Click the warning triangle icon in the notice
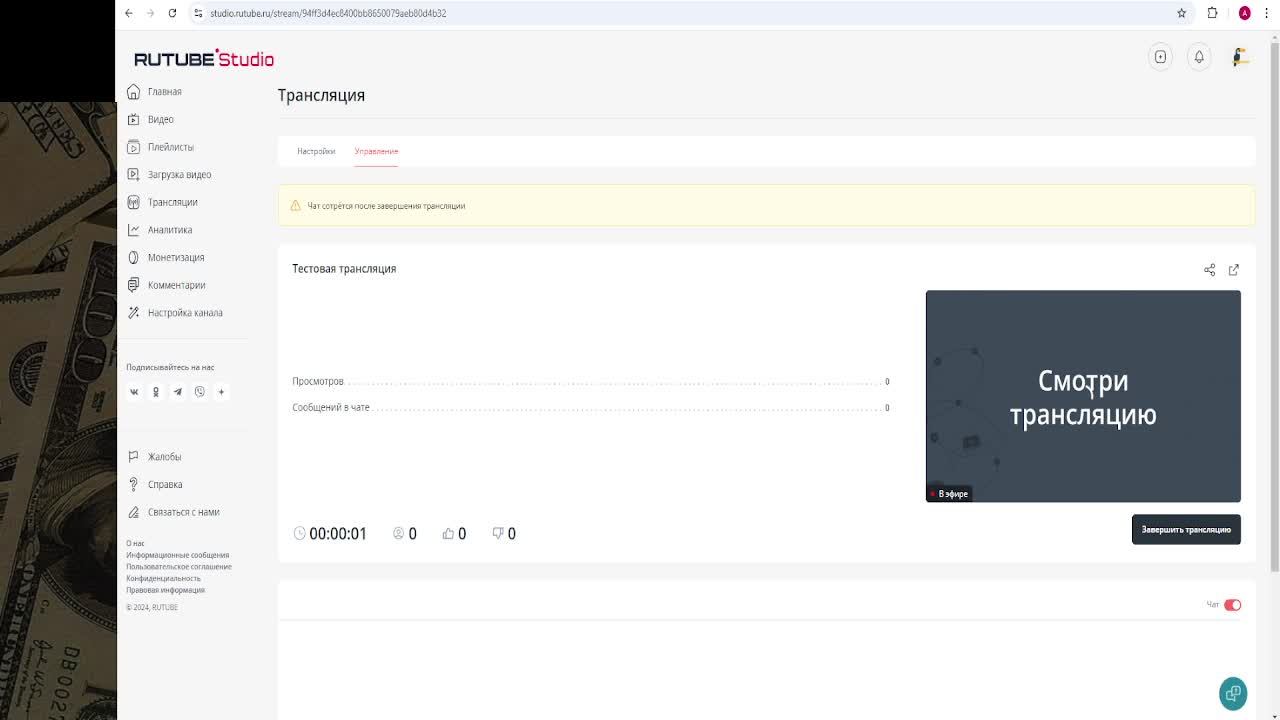 click(x=295, y=206)
